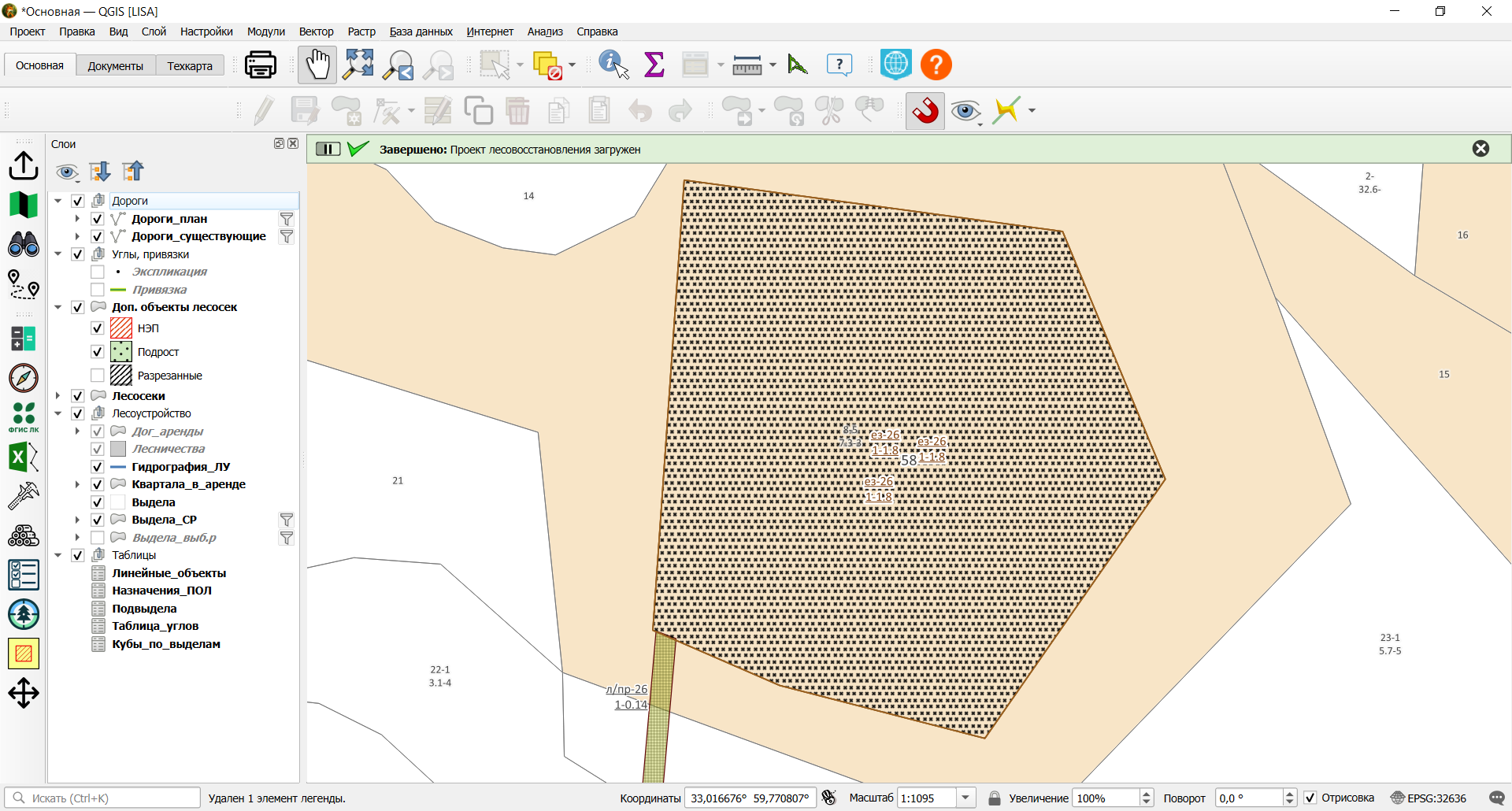Uncheck the НЭП layer checkbox
This screenshot has width=1512, height=811.
point(98,328)
